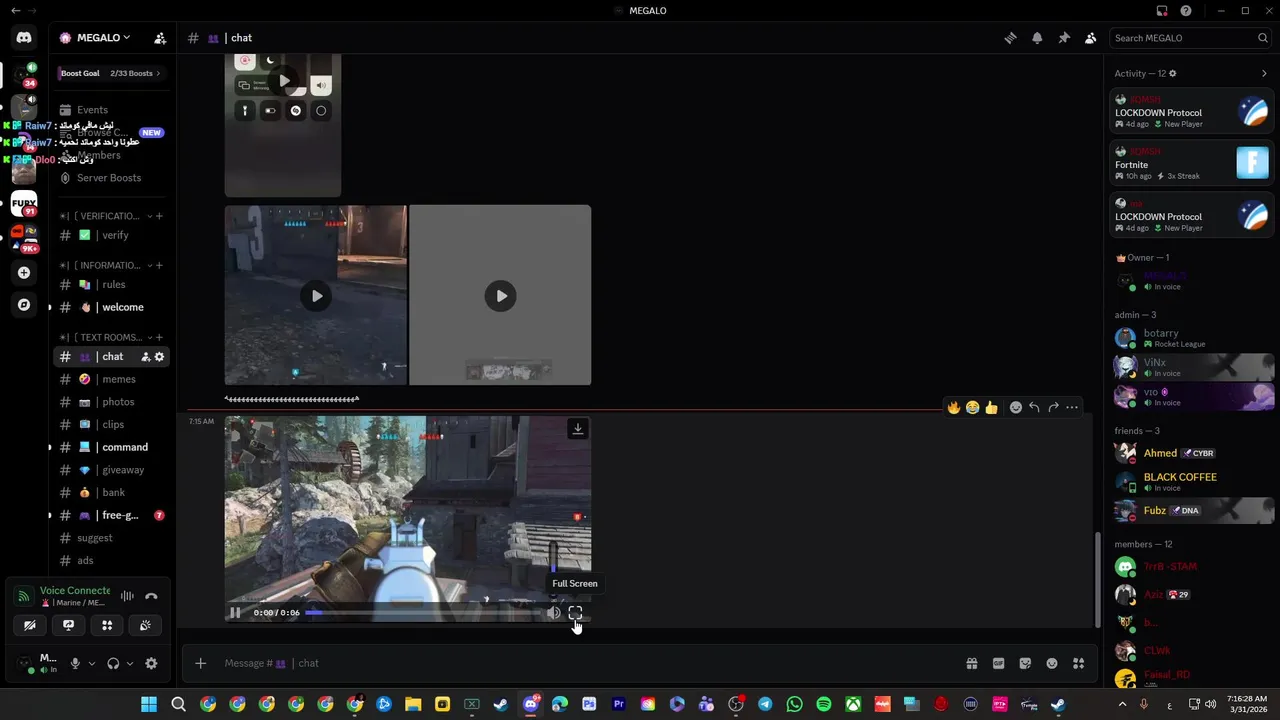Open Add Reaction emoji picker on message
1280x720 pixels.
click(x=1016, y=407)
